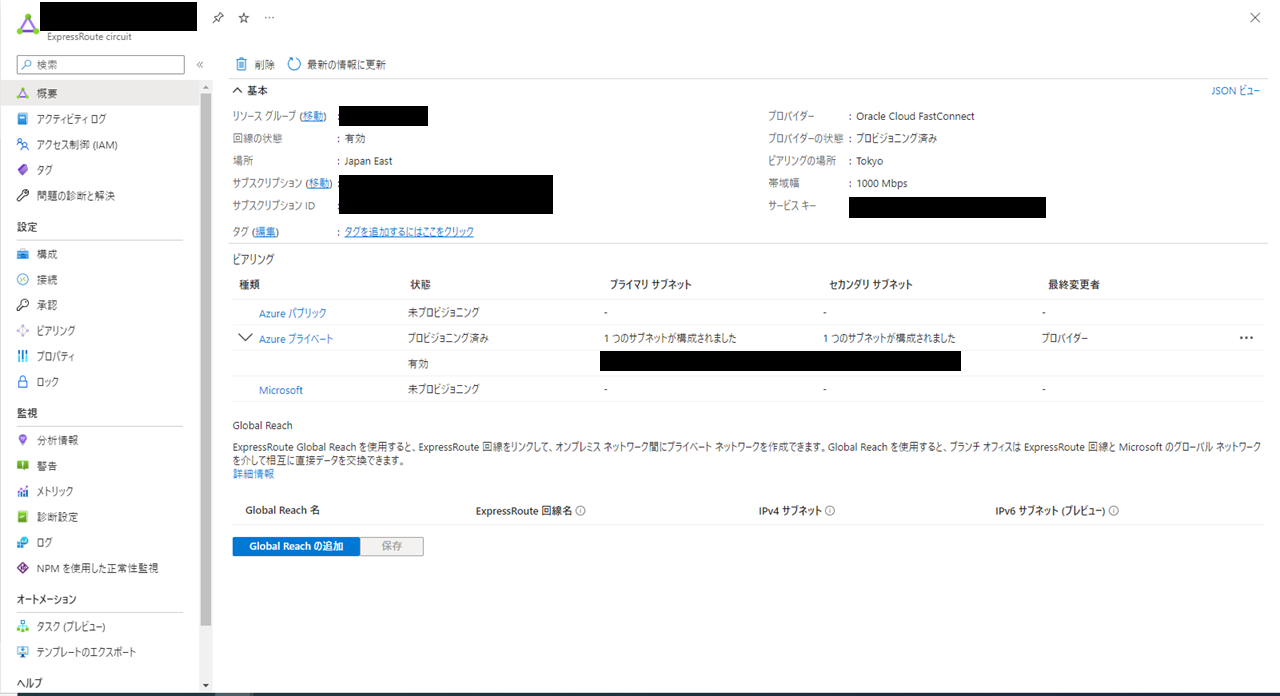This screenshot has height=696, width=1280.
Task: Click the Oracle Cloud FastConnect provider value
Action: click(915, 116)
